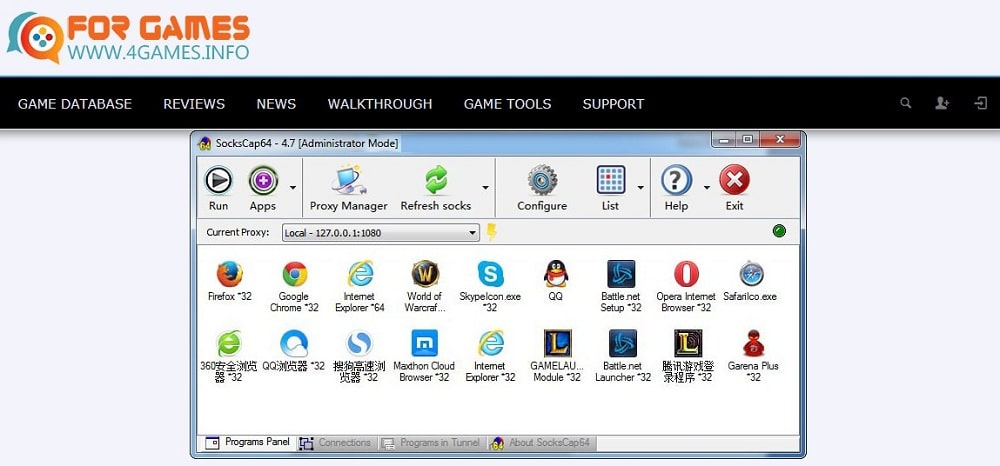
Task: Click the add user register icon
Action: pyautogui.click(x=942, y=103)
